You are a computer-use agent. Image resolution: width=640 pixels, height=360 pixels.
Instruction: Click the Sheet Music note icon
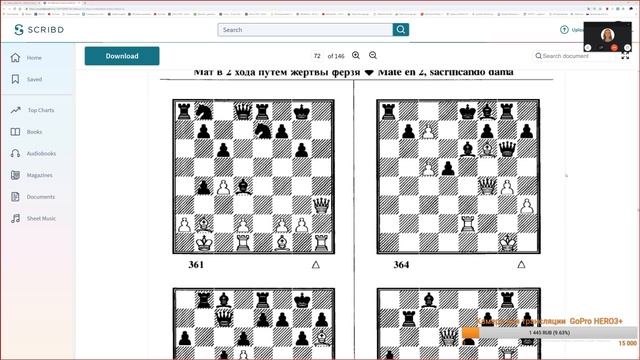(x=16, y=218)
